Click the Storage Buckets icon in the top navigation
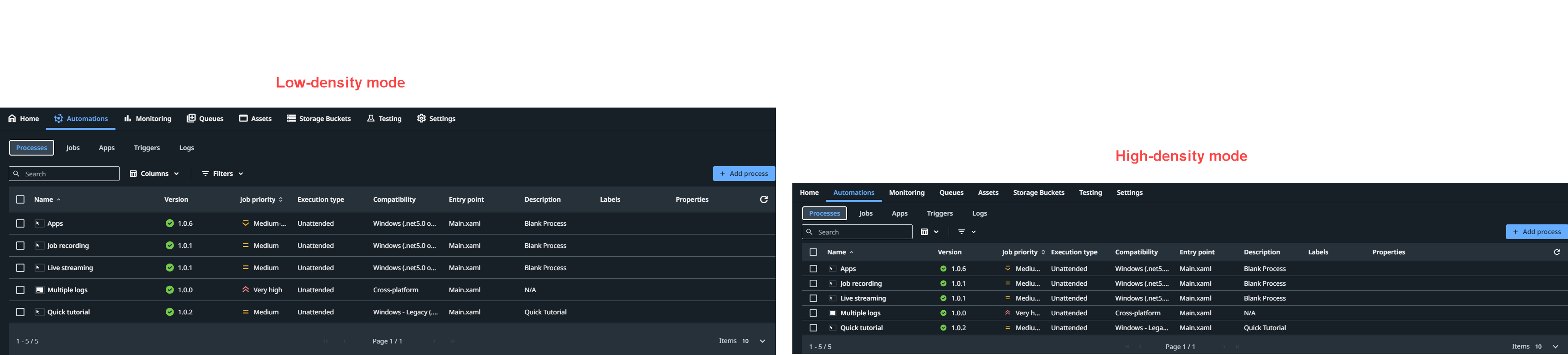The height and width of the screenshot is (355, 1568). 291,118
